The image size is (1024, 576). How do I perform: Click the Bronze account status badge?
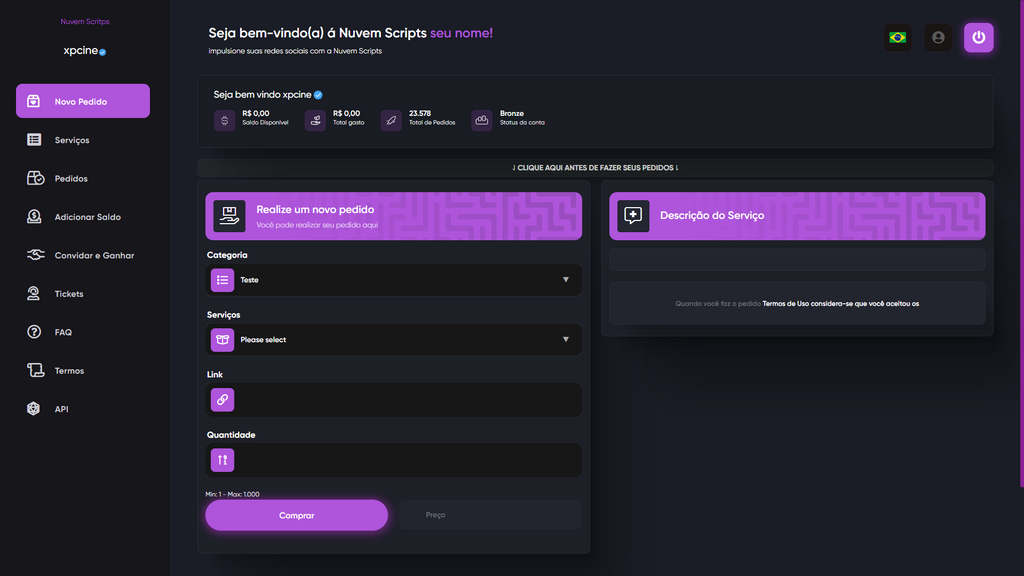[x=484, y=119]
